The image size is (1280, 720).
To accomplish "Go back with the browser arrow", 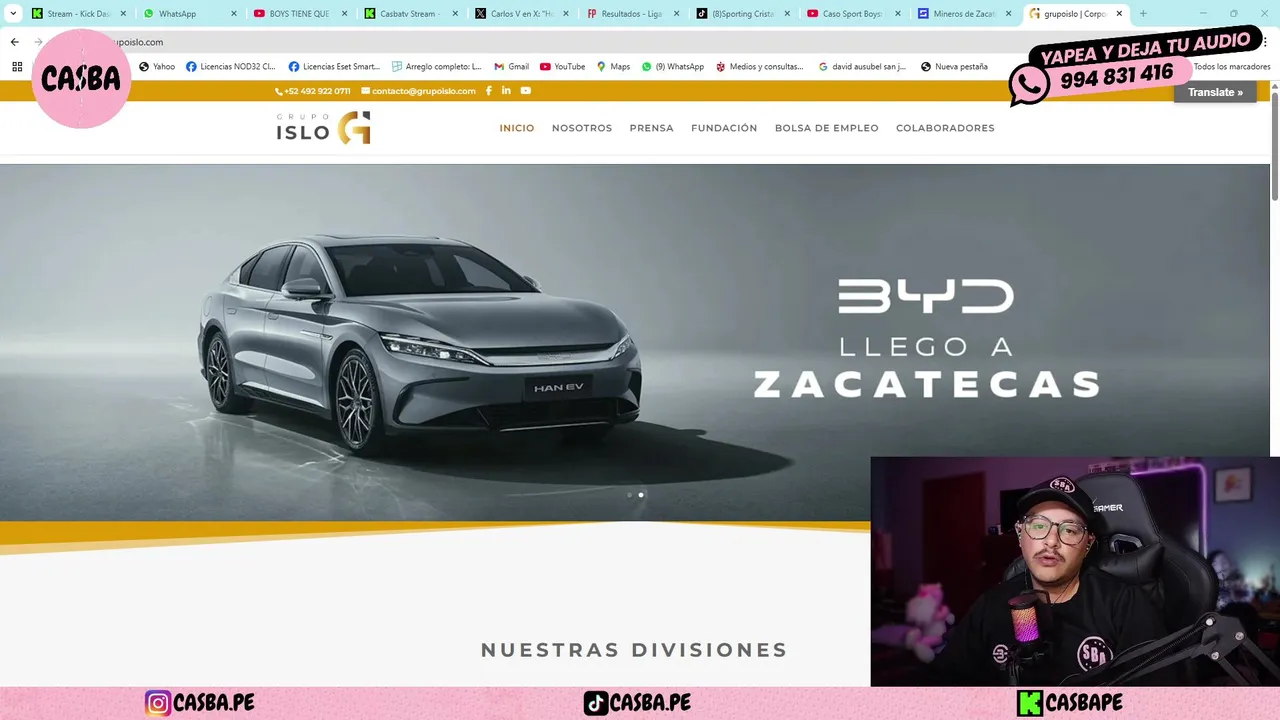I will click(x=14, y=42).
